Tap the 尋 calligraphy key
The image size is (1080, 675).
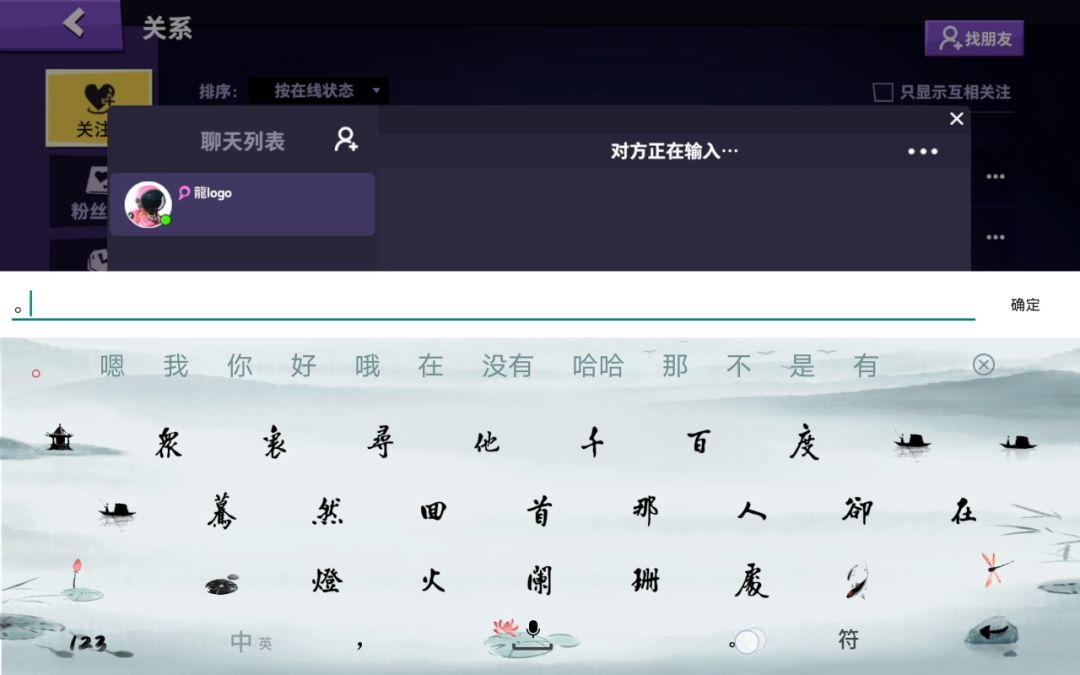coord(380,442)
